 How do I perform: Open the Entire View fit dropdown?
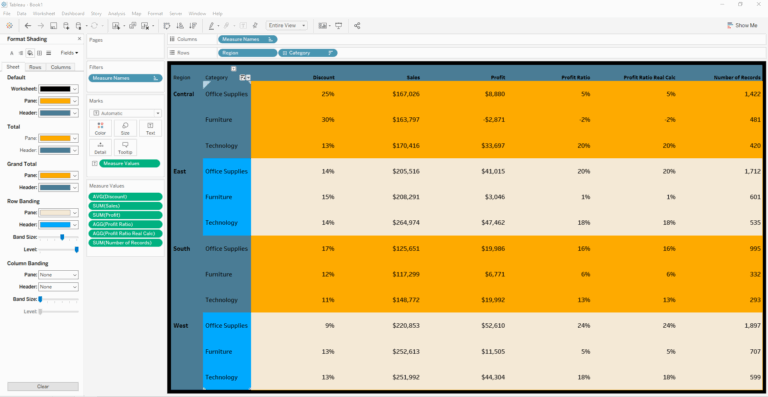click(287, 25)
